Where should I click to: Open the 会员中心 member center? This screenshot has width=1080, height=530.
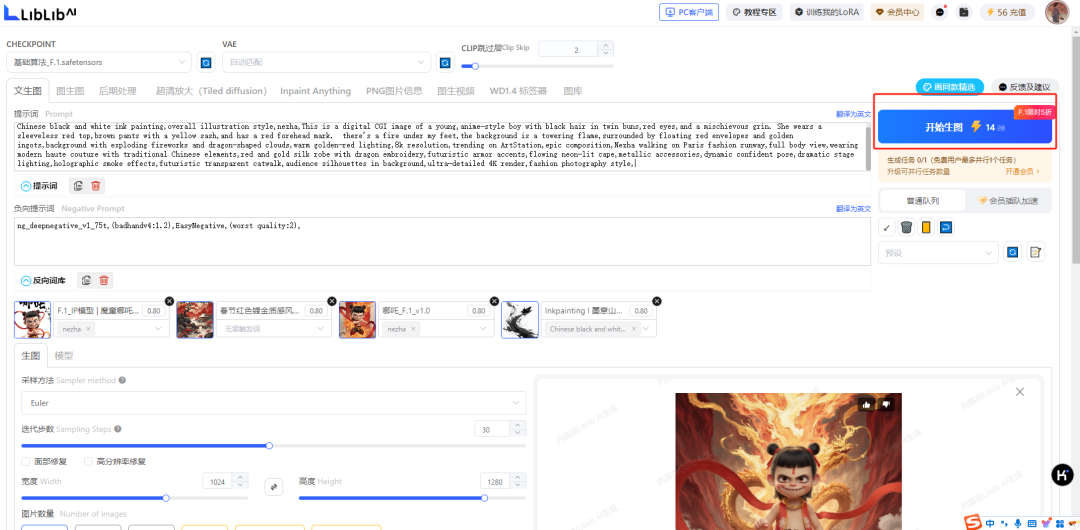897,12
